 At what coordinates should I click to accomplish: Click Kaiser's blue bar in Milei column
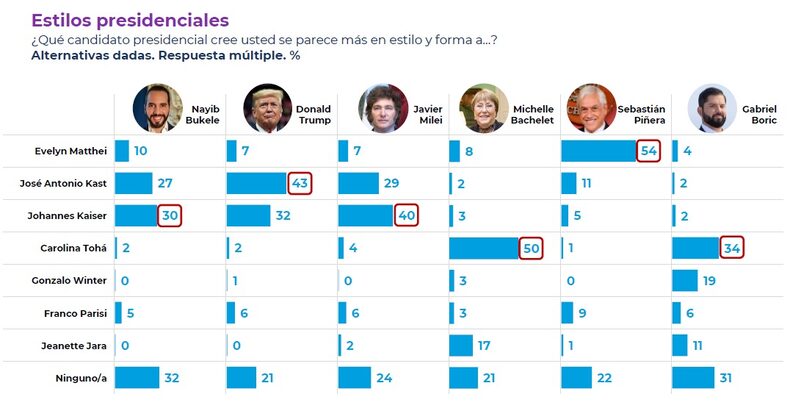pyautogui.click(x=366, y=216)
